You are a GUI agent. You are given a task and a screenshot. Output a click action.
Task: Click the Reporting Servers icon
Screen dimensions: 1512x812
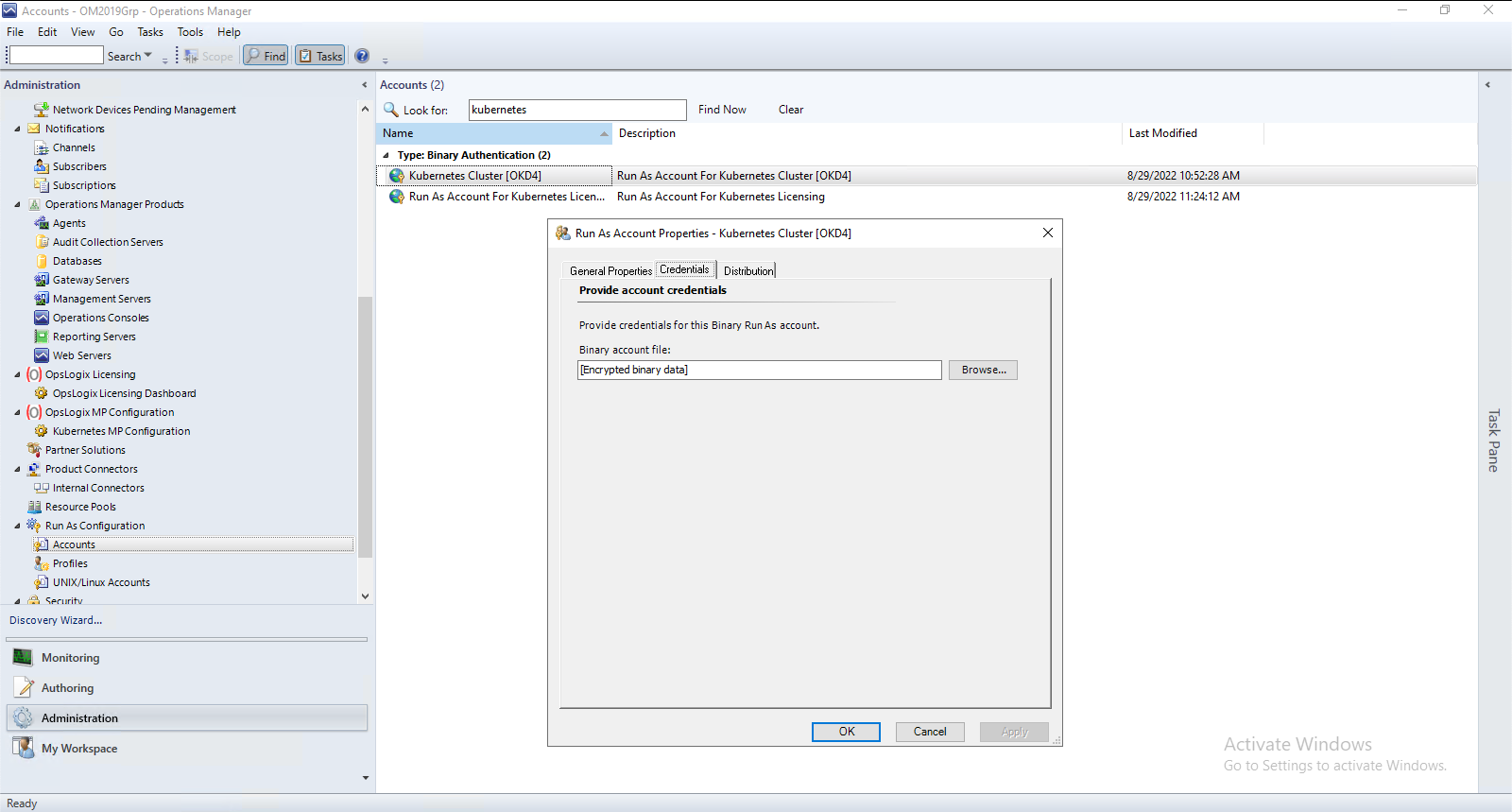(x=42, y=337)
